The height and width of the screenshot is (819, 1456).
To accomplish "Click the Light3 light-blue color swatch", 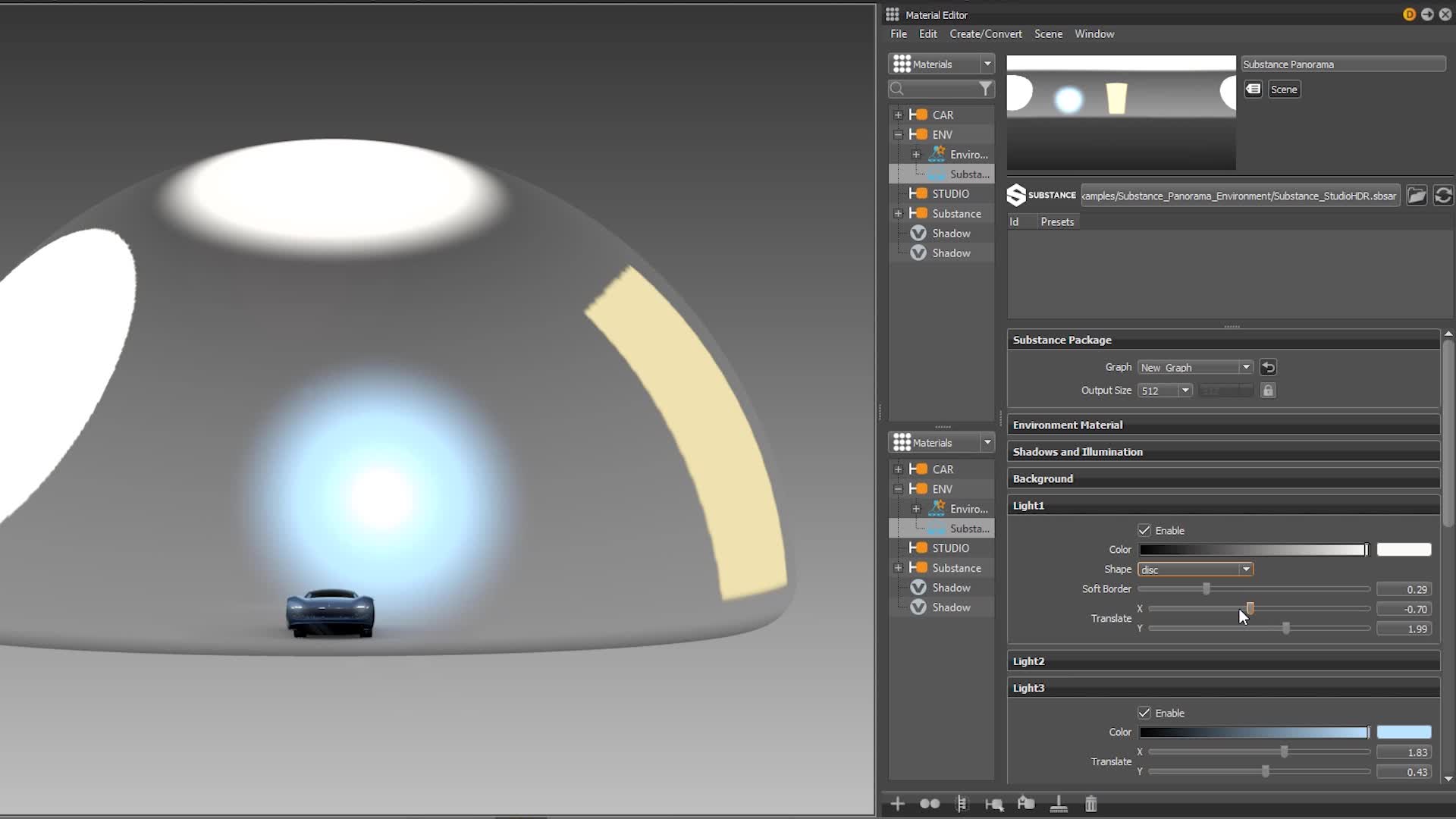I will (x=1404, y=733).
